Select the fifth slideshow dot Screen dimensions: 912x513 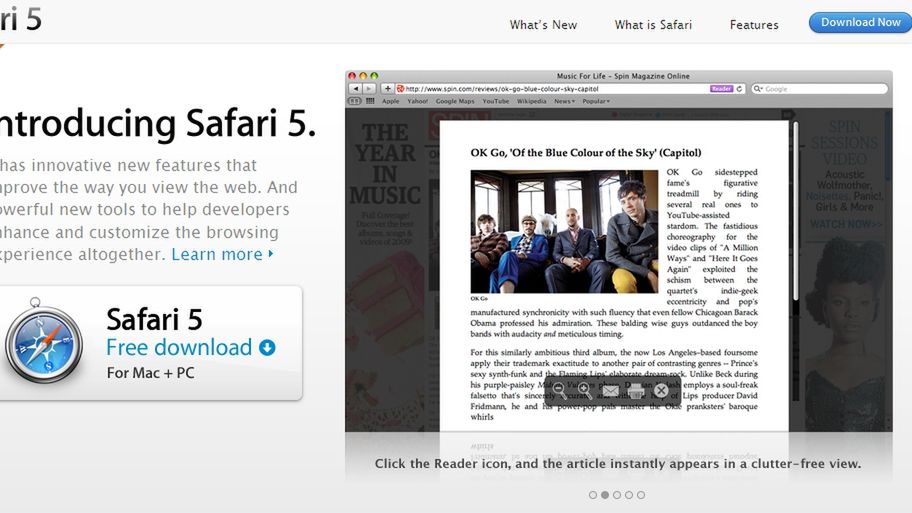641,495
